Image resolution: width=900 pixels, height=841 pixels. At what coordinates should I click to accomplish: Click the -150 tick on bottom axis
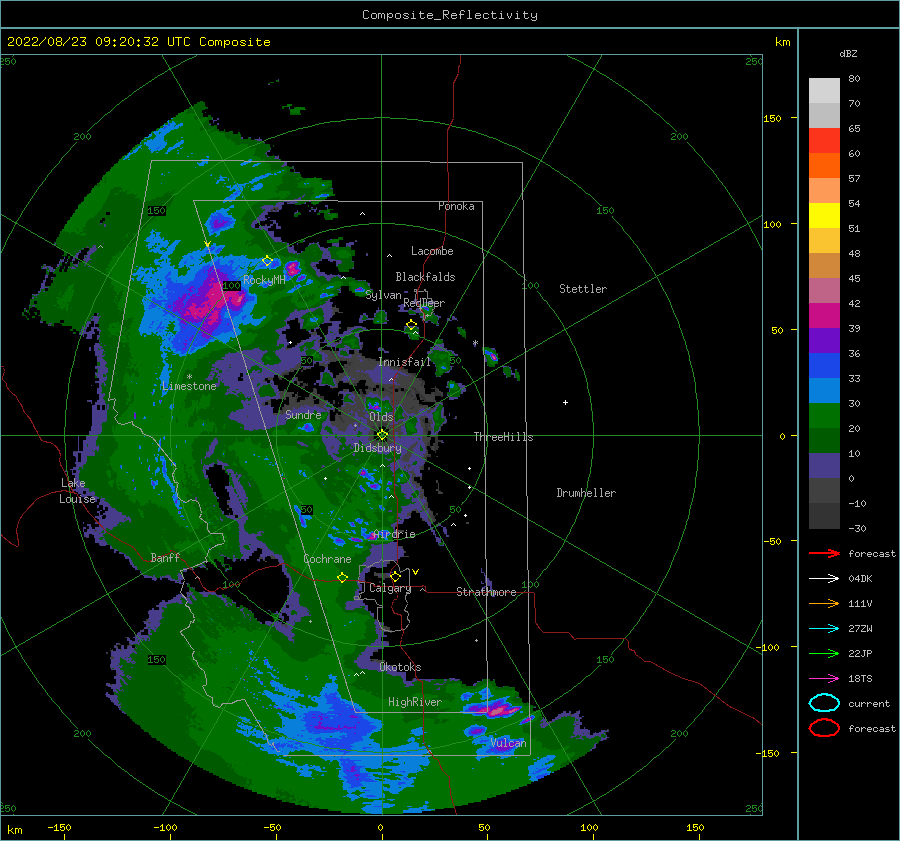click(59, 827)
